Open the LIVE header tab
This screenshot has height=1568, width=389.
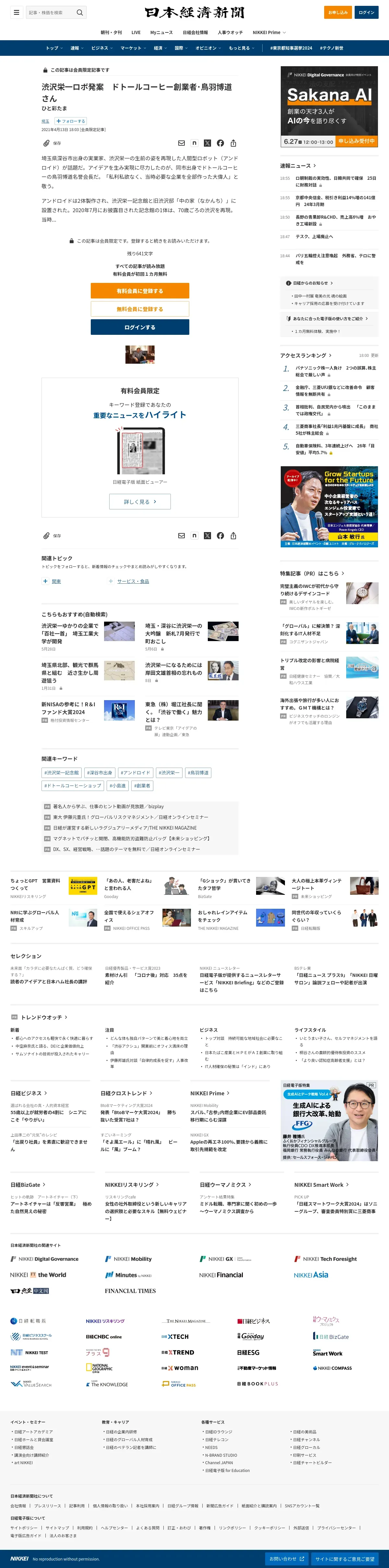coord(136,32)
